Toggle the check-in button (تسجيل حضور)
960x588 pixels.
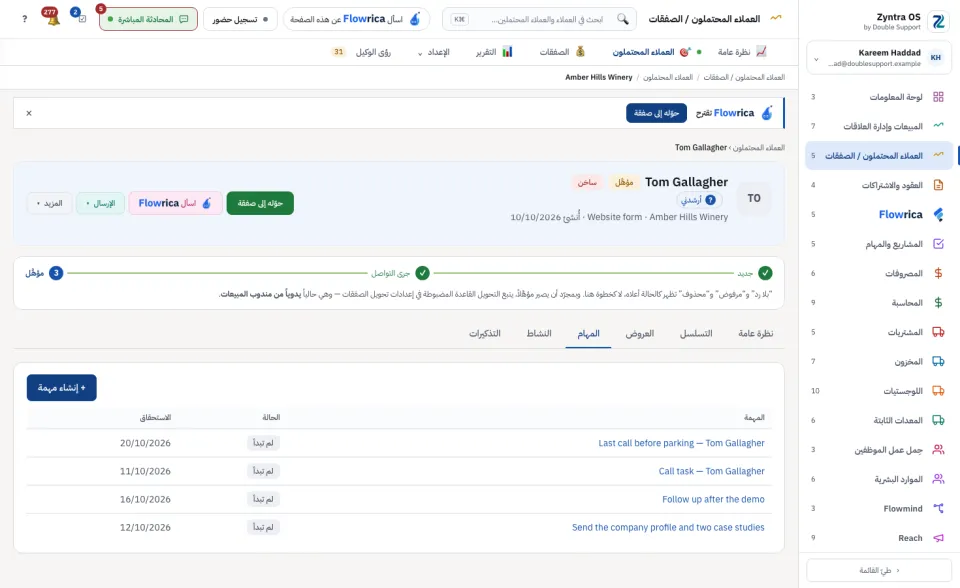point(240,19)
